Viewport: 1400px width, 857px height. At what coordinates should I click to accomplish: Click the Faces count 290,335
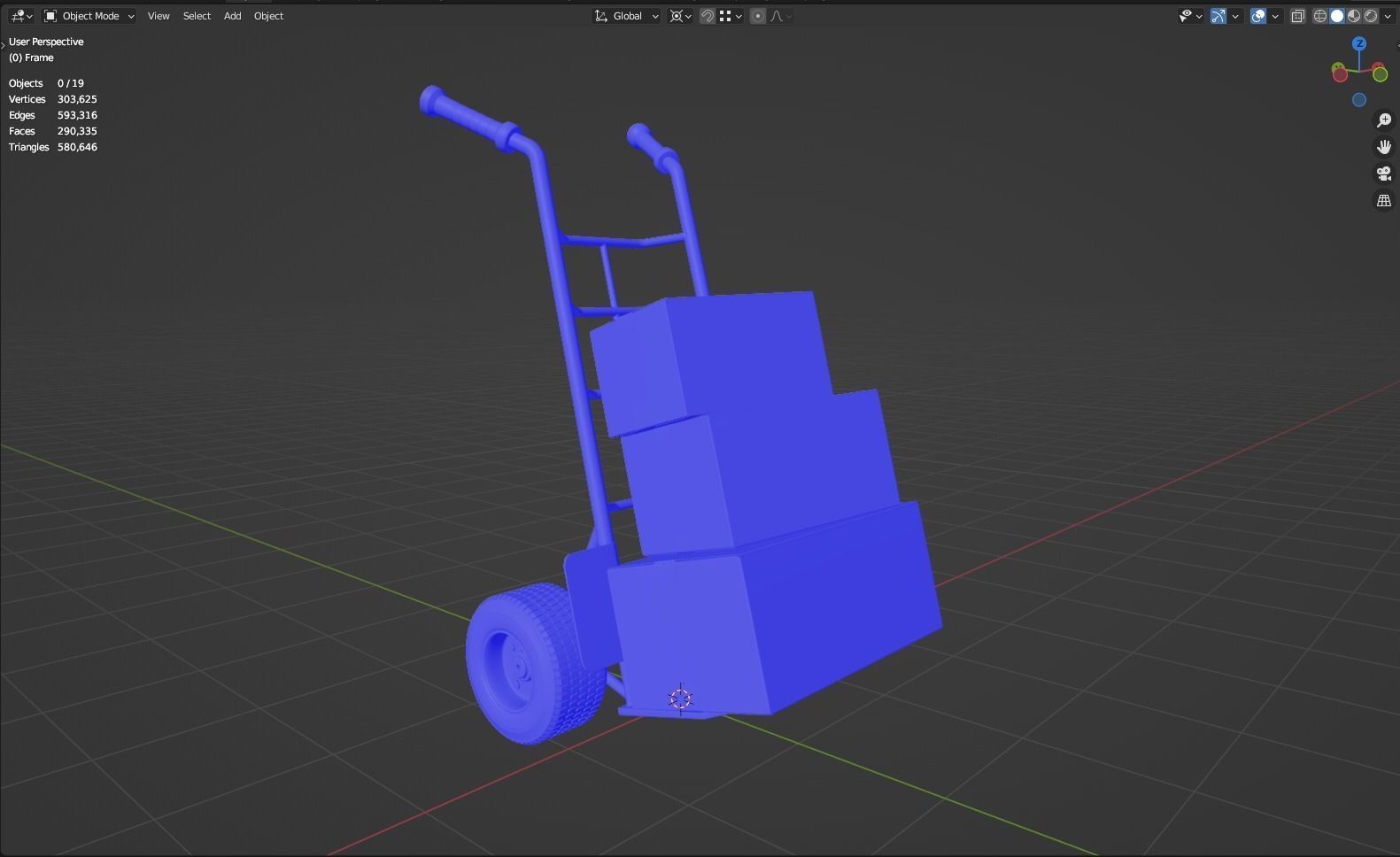point(77,131)
